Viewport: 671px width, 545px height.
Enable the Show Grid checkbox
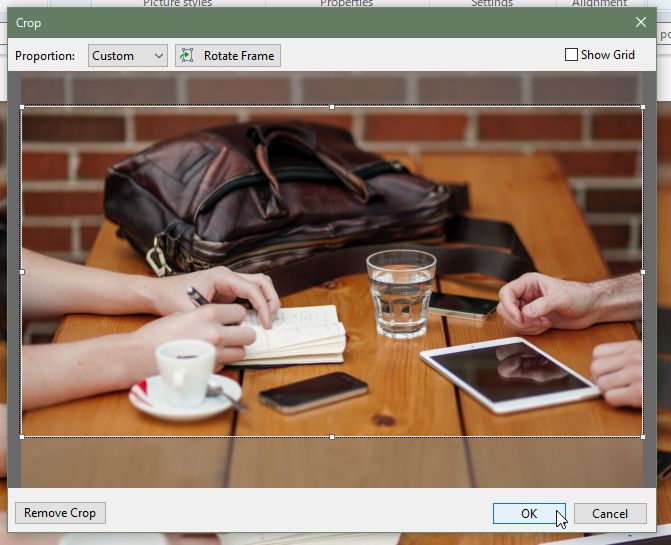point(572,55)
